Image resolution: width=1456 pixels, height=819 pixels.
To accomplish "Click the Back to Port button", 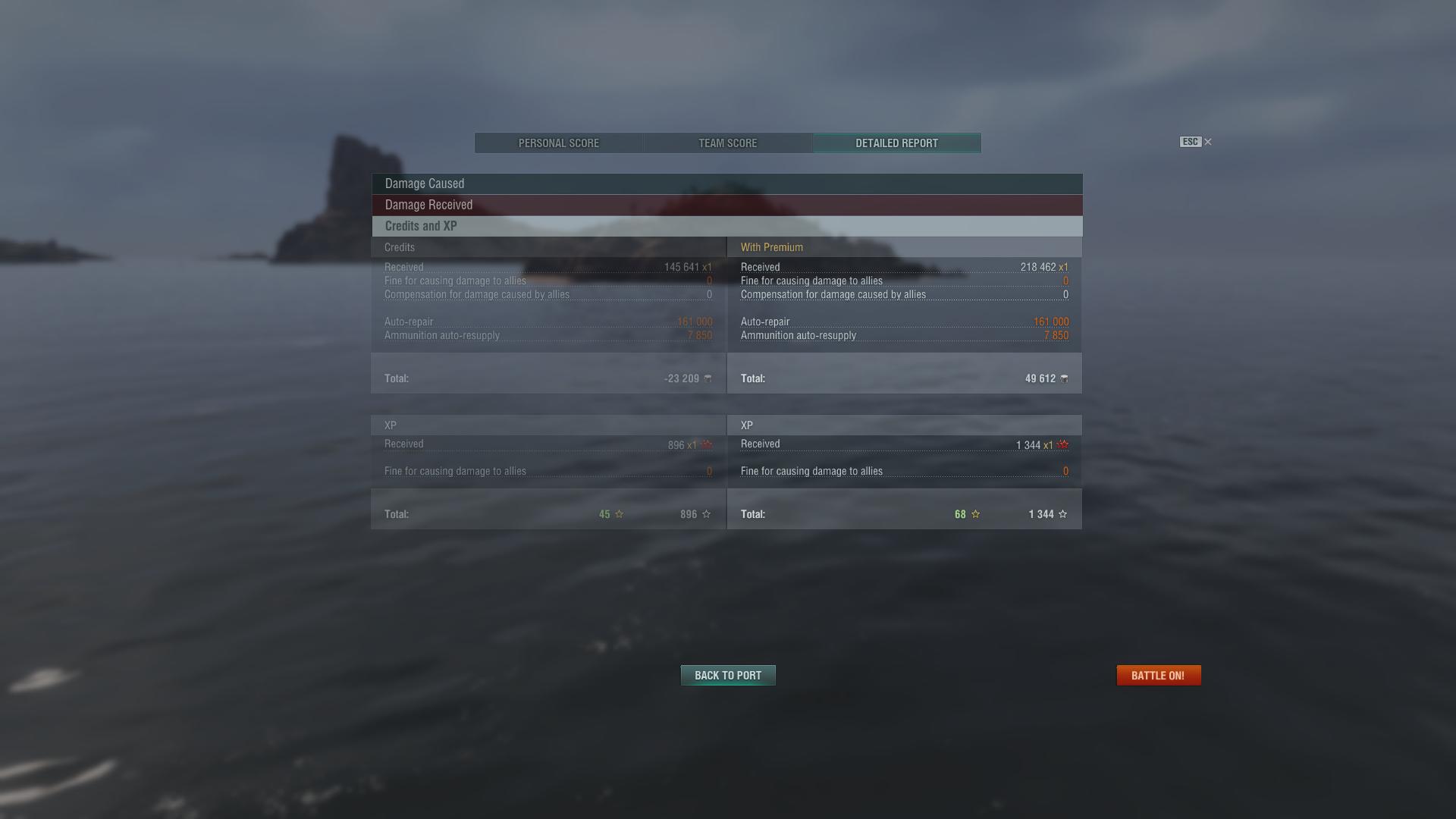I will pos(728,676).
